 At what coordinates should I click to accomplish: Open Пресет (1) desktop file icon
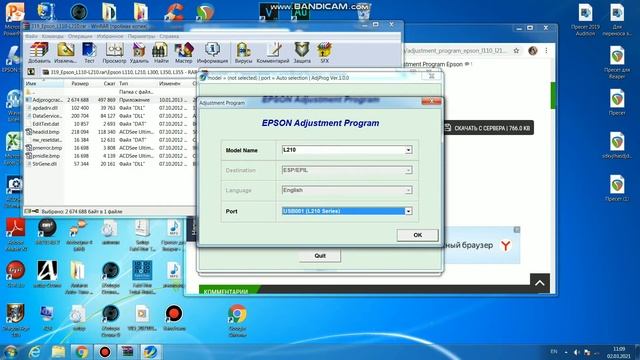click(617, 189)
